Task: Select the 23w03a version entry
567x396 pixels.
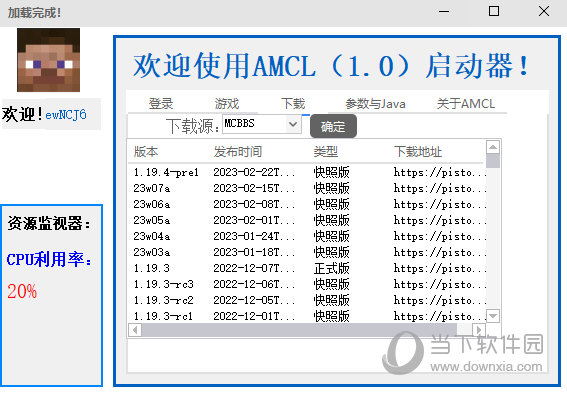Action: click(307, 252)
